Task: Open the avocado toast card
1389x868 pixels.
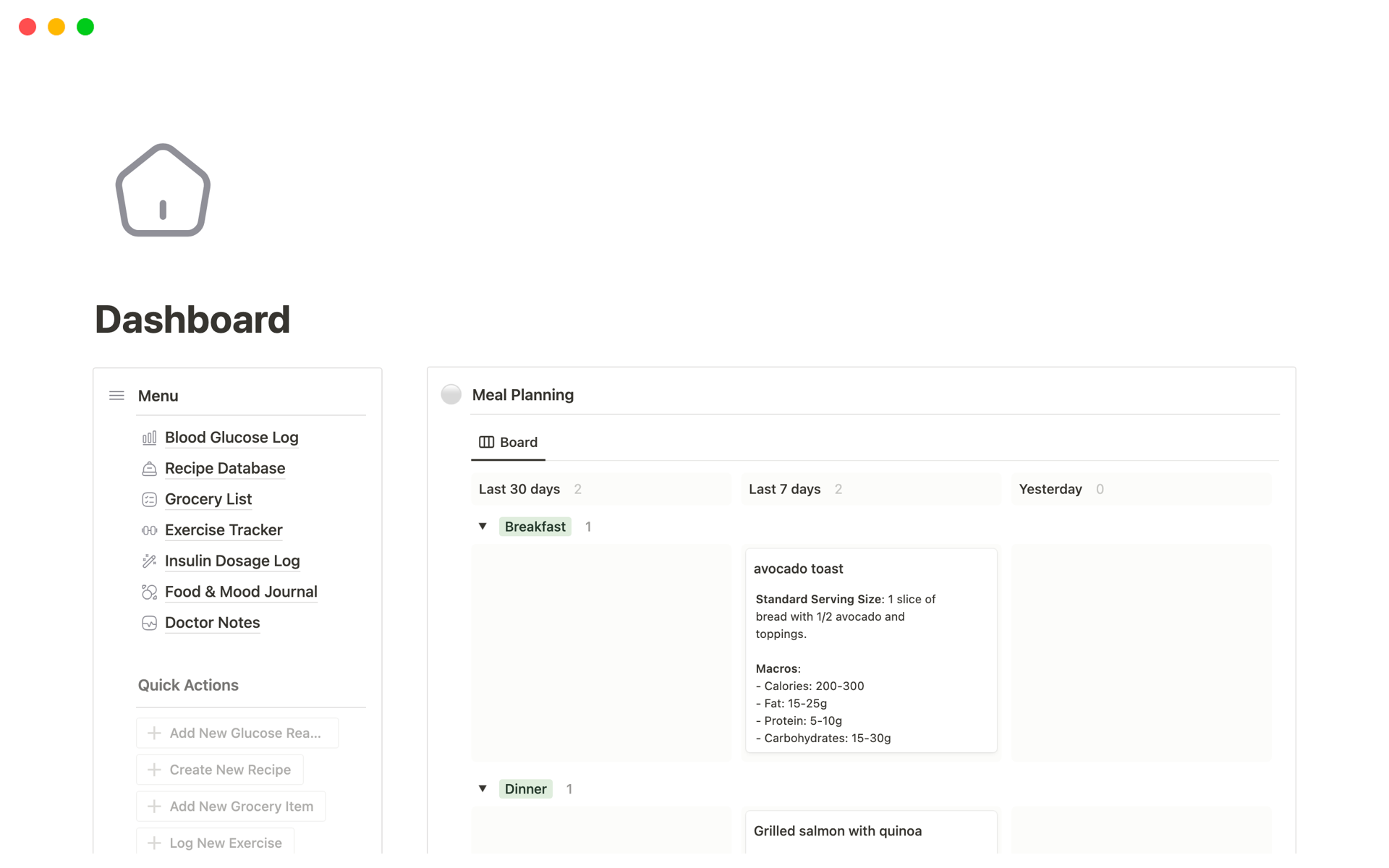Action: (x=870, y=650)
